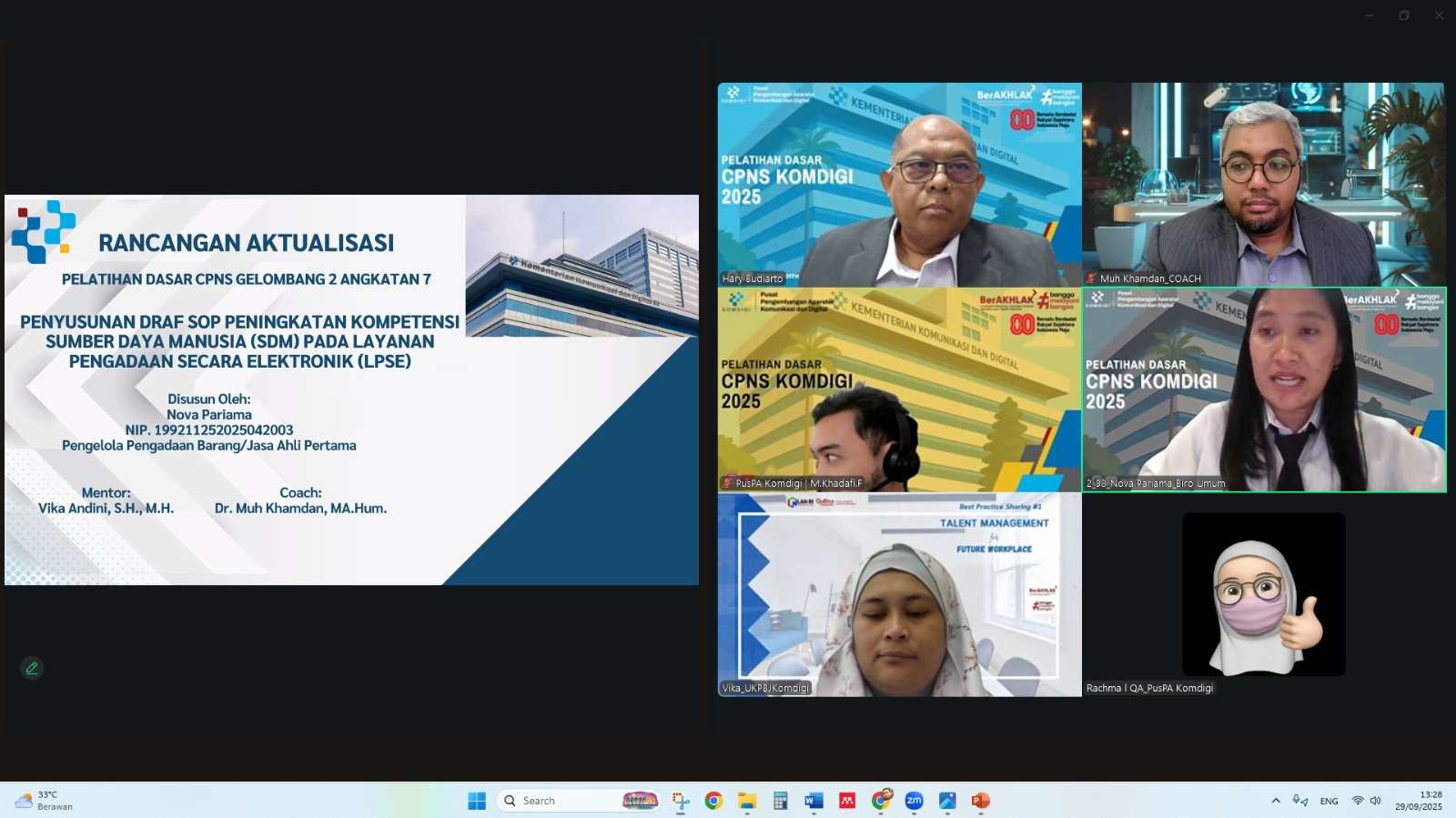This screenshot has height=818, width=1456.
Task: Open Zoom from the taskbar
Action: pos(914,801)
